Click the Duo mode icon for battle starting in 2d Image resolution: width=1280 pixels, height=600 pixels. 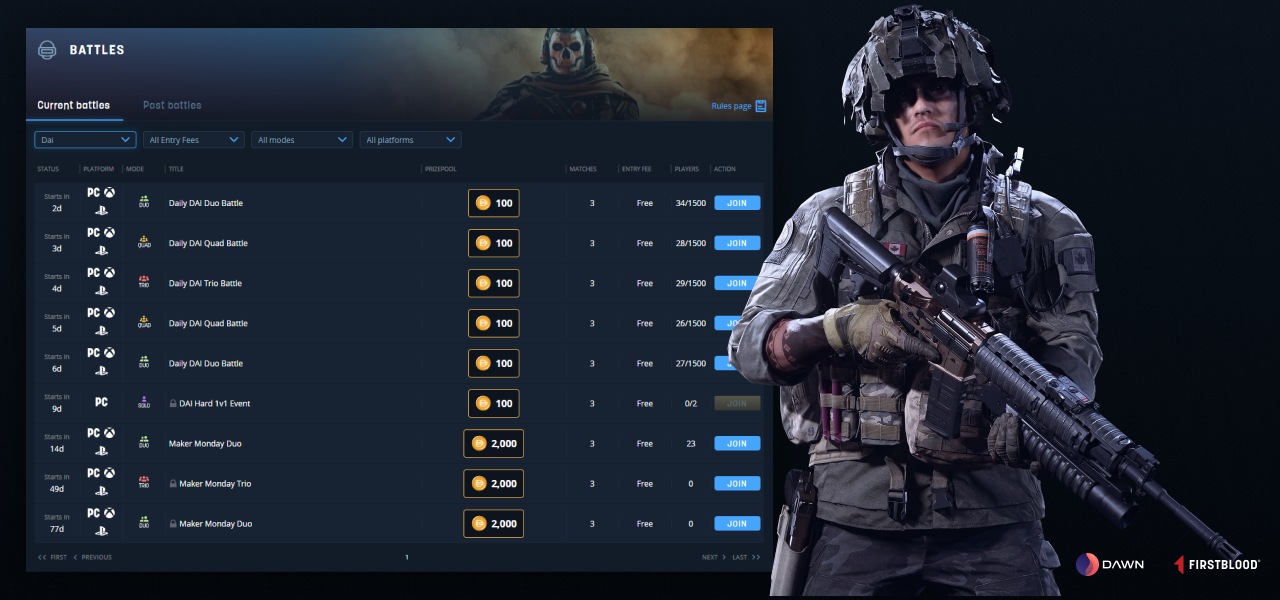pyautogui.click(x=144, y=203)
